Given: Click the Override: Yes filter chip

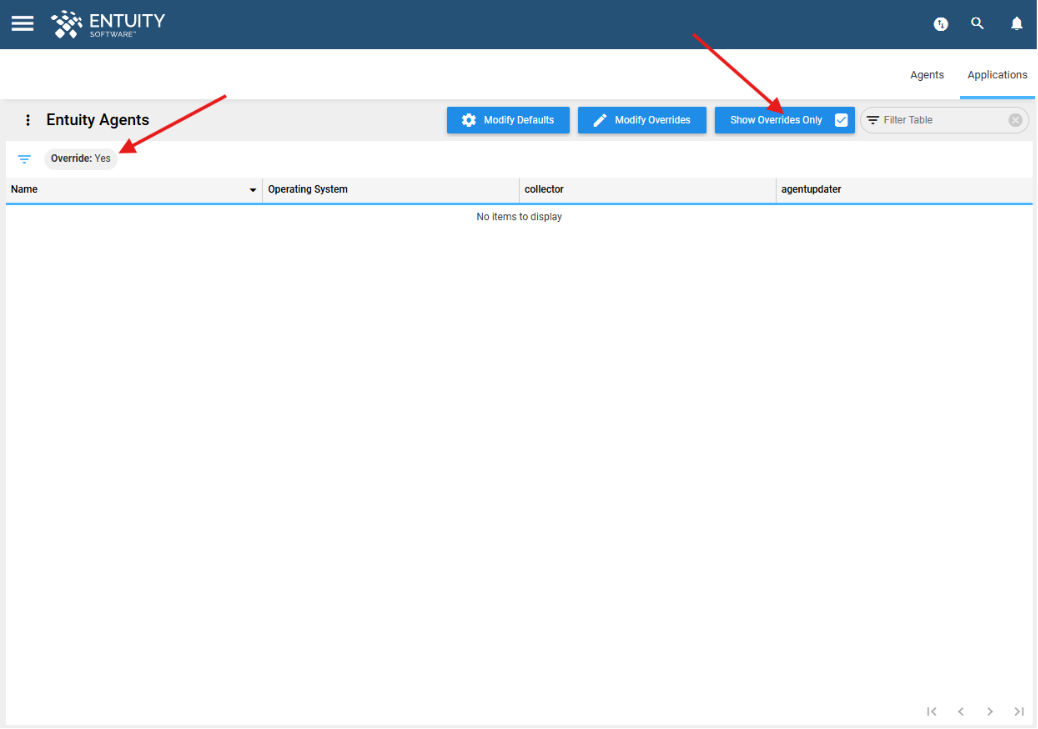Looking at the screenshot, I should [81, 159].
